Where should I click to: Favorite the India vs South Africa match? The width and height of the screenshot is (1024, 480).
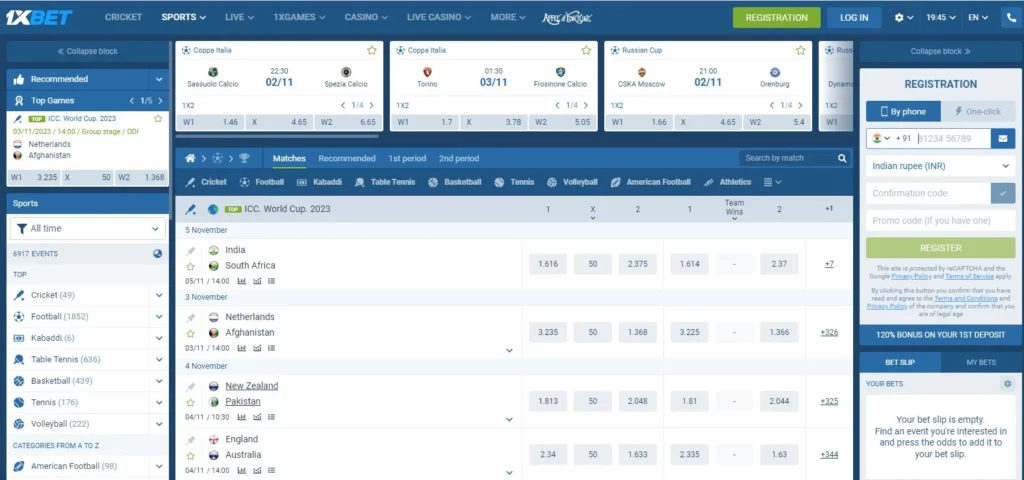(x=190, y=266)
